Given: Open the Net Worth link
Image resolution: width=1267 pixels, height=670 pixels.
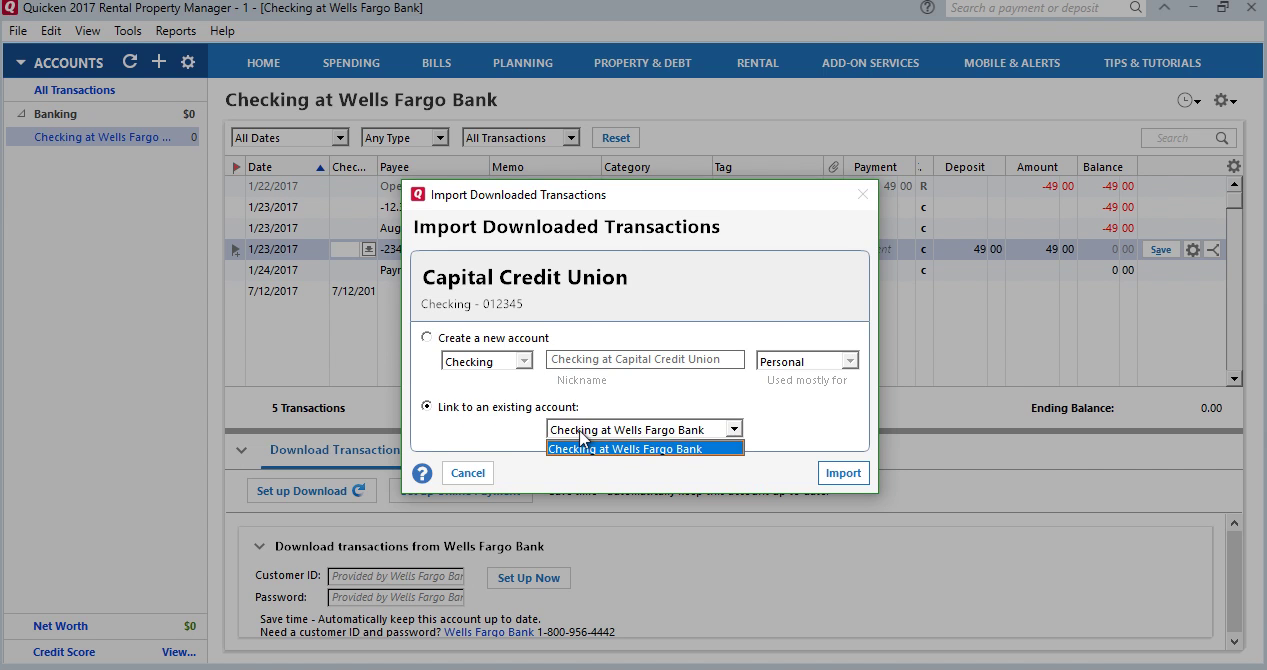Looking at the screenshot, I should pos(60,626).
